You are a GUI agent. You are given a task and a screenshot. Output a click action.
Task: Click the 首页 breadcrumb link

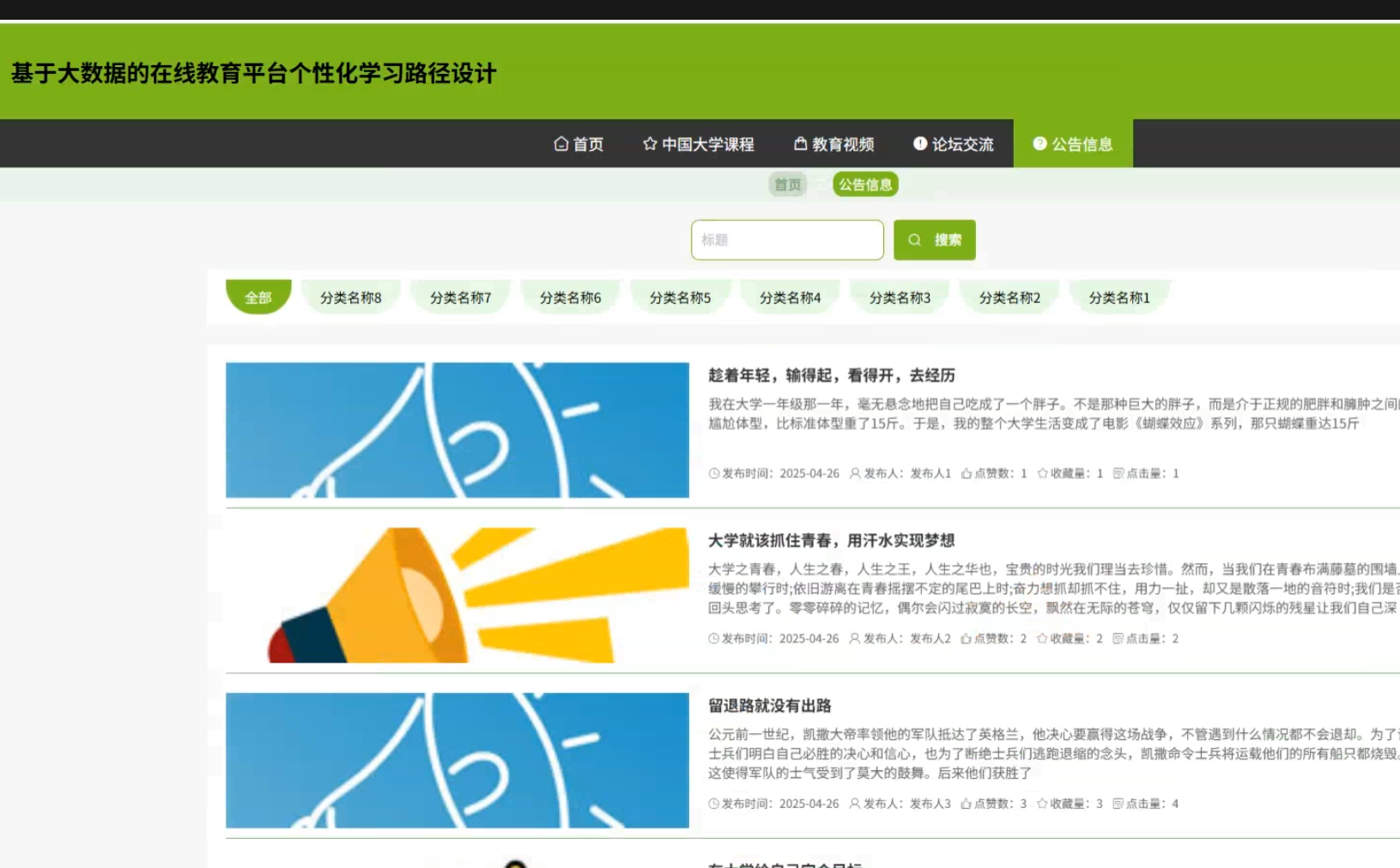[787, 185]
